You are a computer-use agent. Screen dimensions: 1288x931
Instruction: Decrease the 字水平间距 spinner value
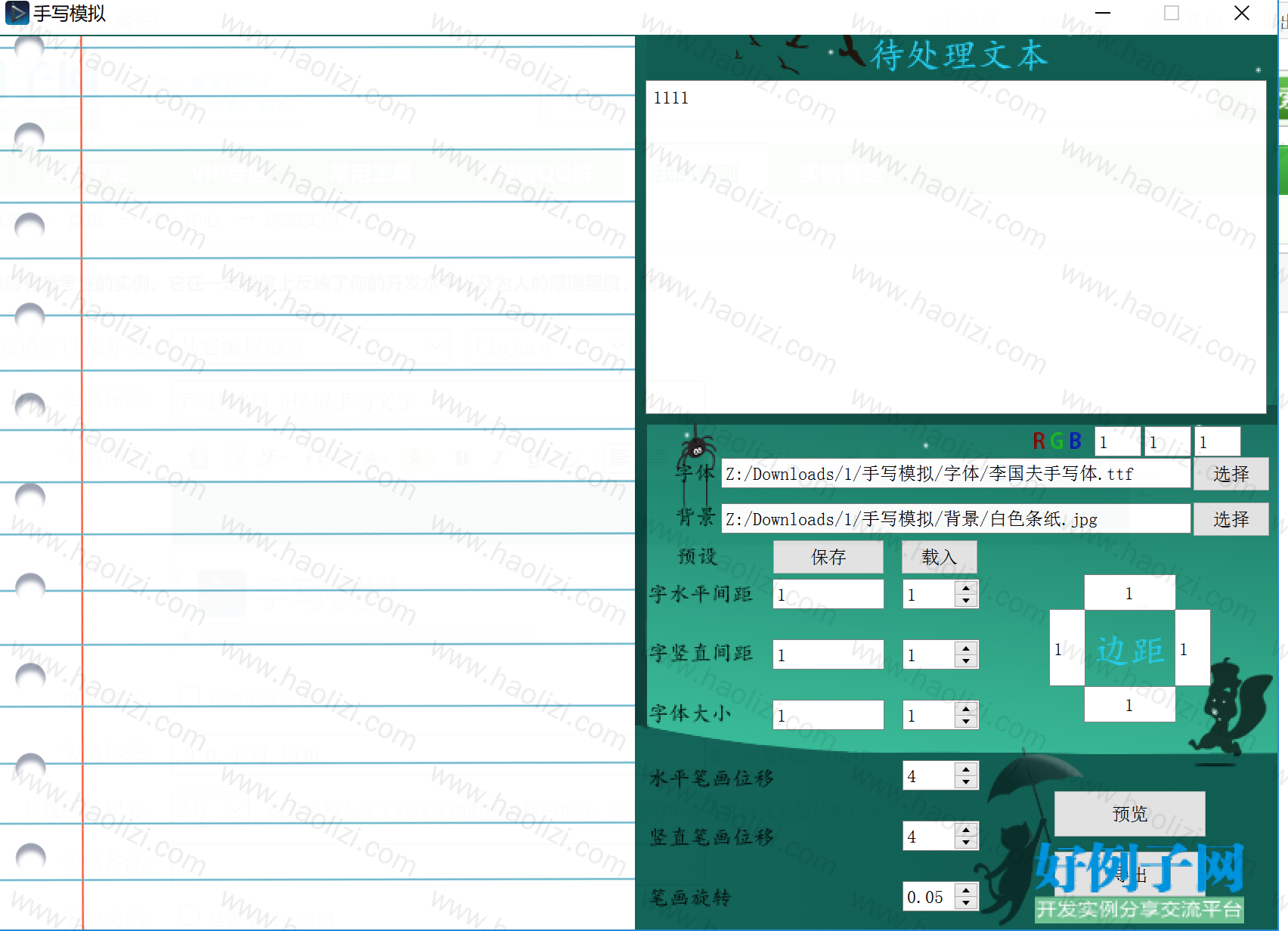pos(966,601)
